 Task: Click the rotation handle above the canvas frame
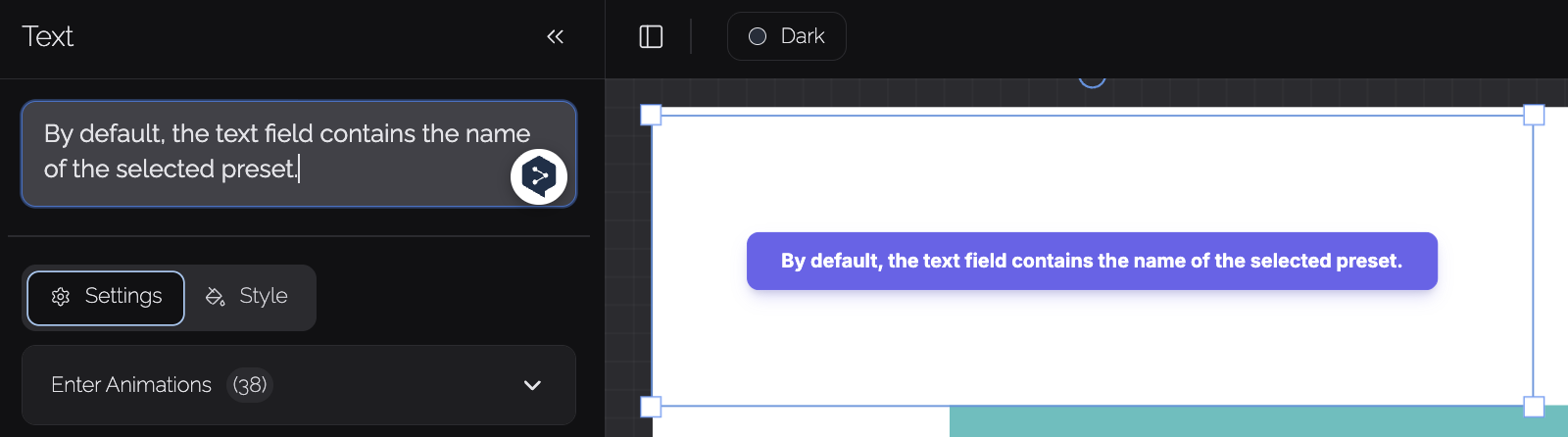1092,79
